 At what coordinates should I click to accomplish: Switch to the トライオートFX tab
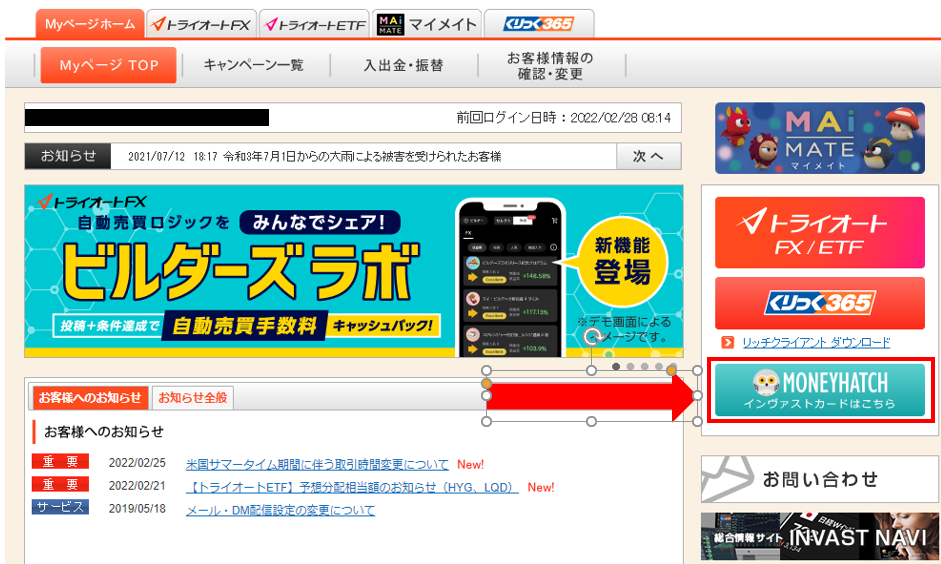click(202, 24)
